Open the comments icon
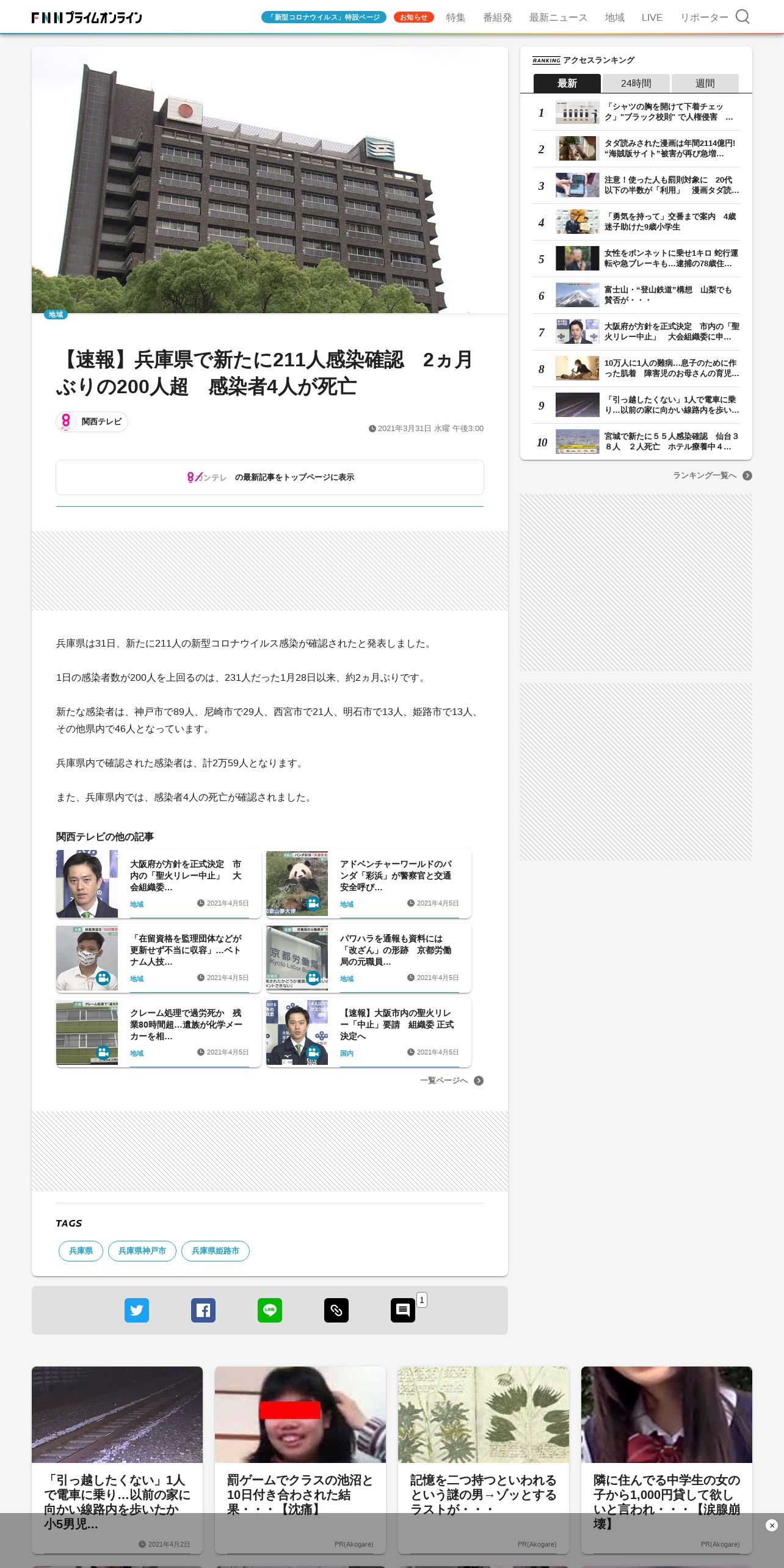 (403, 1310)
